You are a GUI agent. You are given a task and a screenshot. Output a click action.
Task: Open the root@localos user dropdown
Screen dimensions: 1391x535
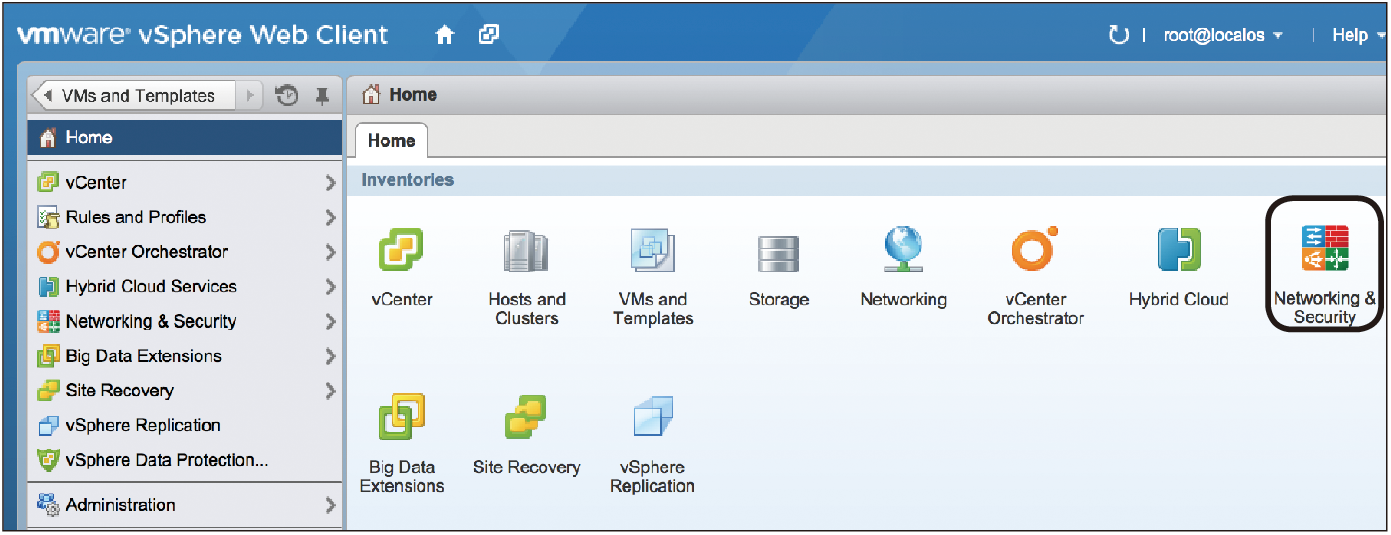1223,35
